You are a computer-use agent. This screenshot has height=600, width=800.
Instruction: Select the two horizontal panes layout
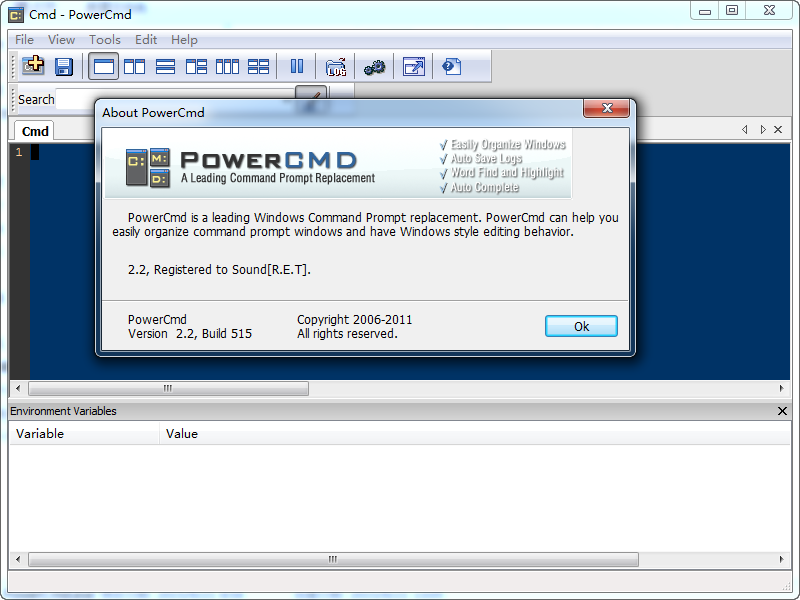pos(165,66)
